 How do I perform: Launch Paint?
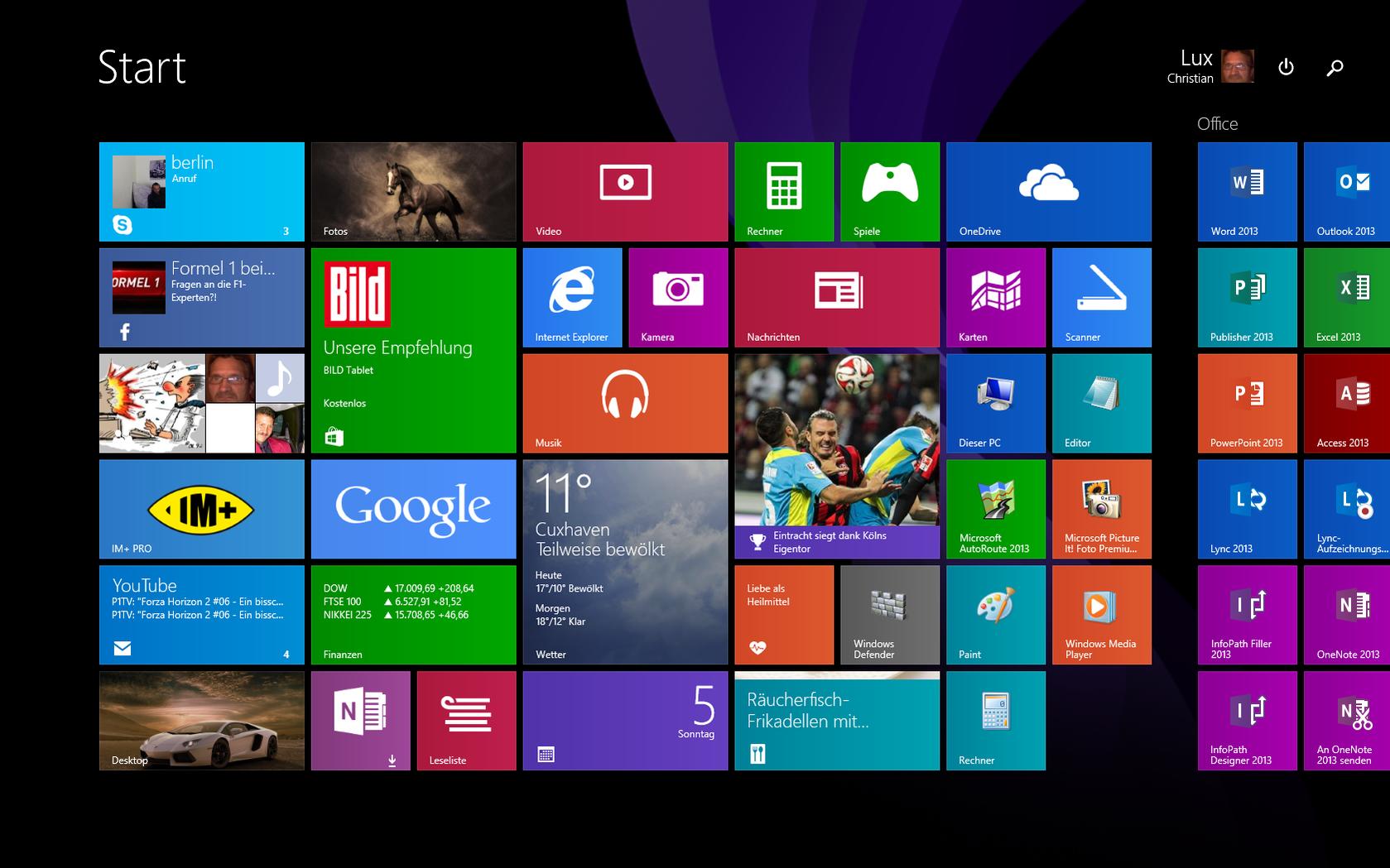(x=997, y=616)
